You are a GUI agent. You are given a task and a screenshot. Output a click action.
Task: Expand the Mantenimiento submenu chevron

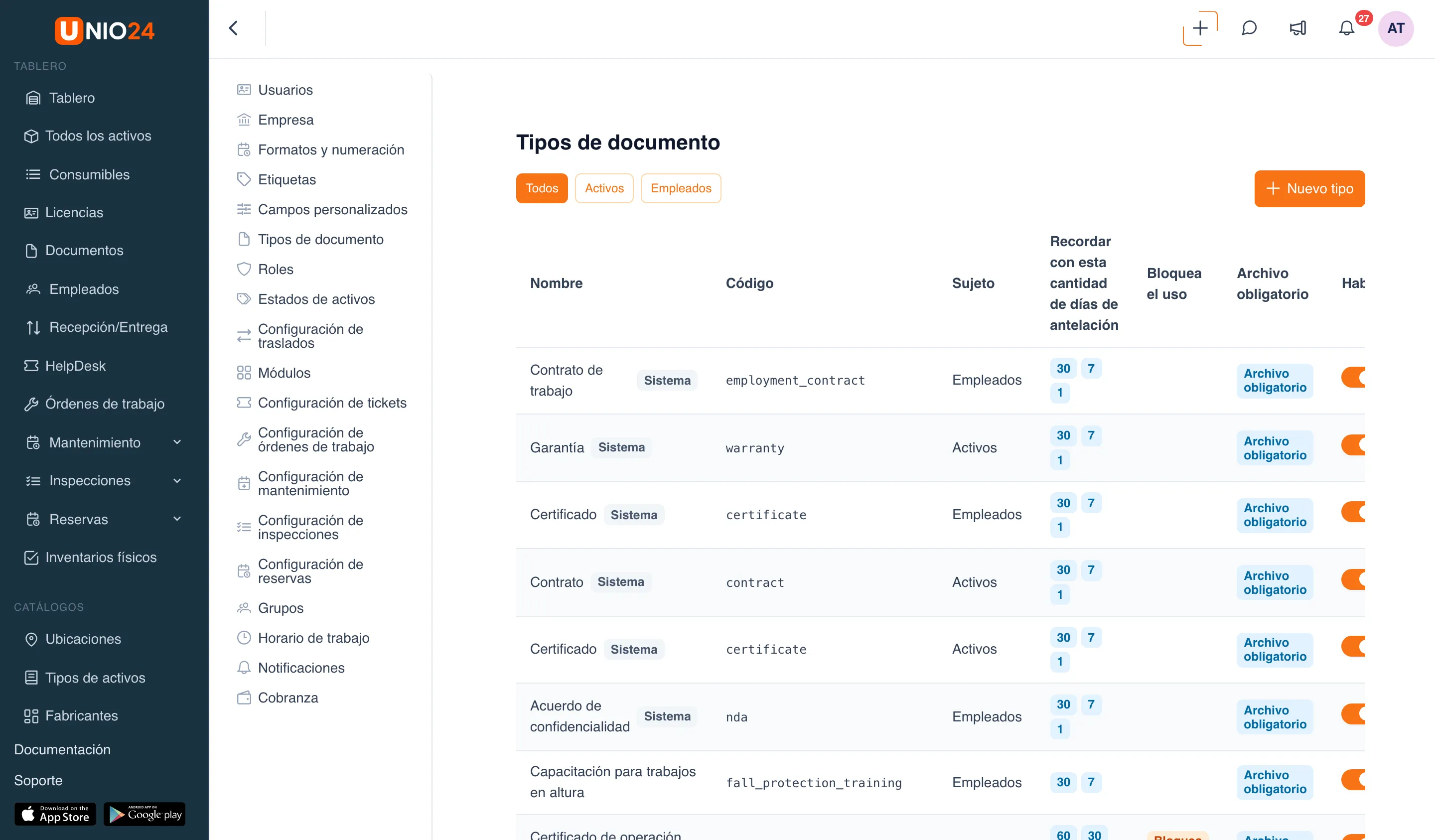point(177,442)
